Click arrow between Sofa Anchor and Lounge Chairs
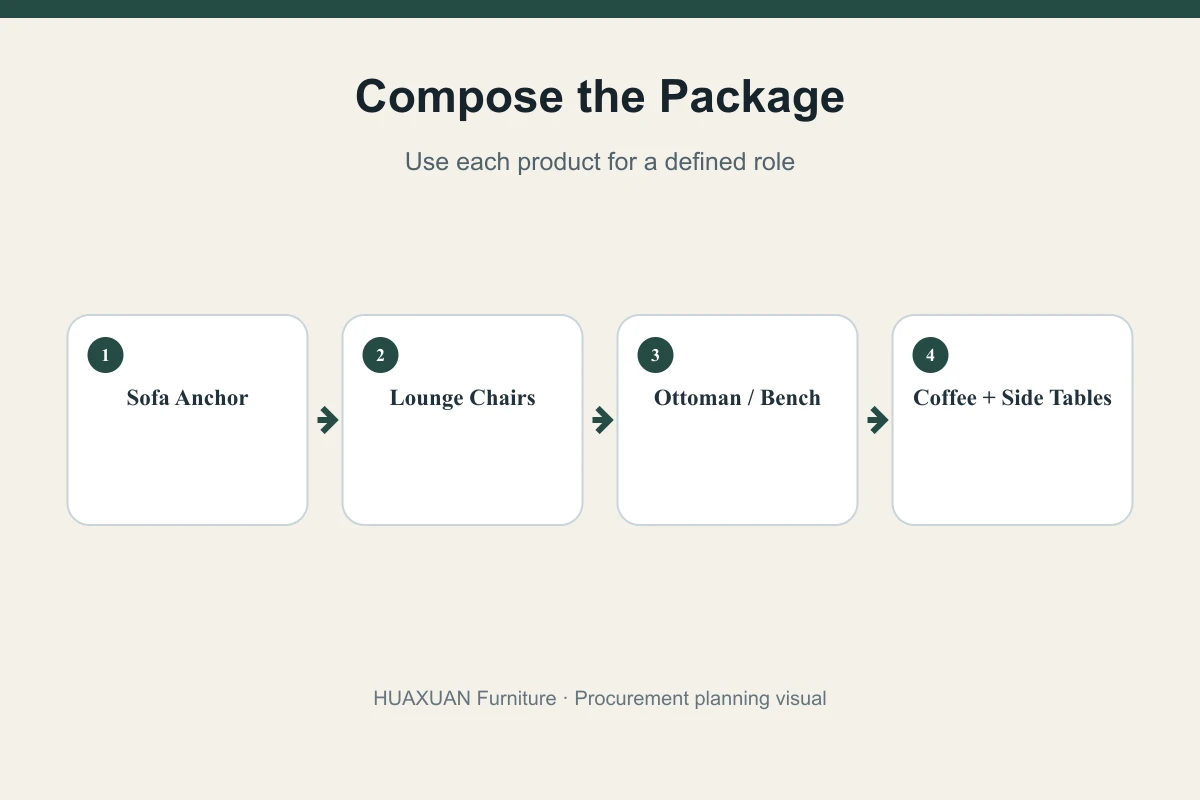The width and height of the screenshot is (1200, 800). click(328, 420)
